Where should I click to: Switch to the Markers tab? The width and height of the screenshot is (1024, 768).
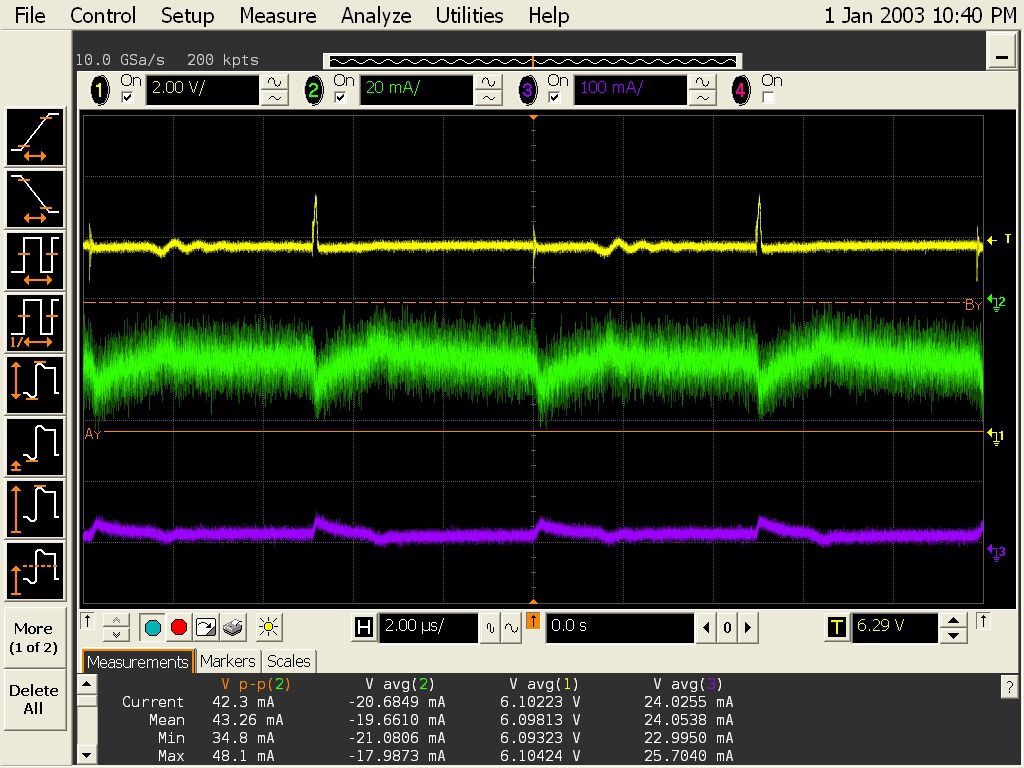point(227,661)
